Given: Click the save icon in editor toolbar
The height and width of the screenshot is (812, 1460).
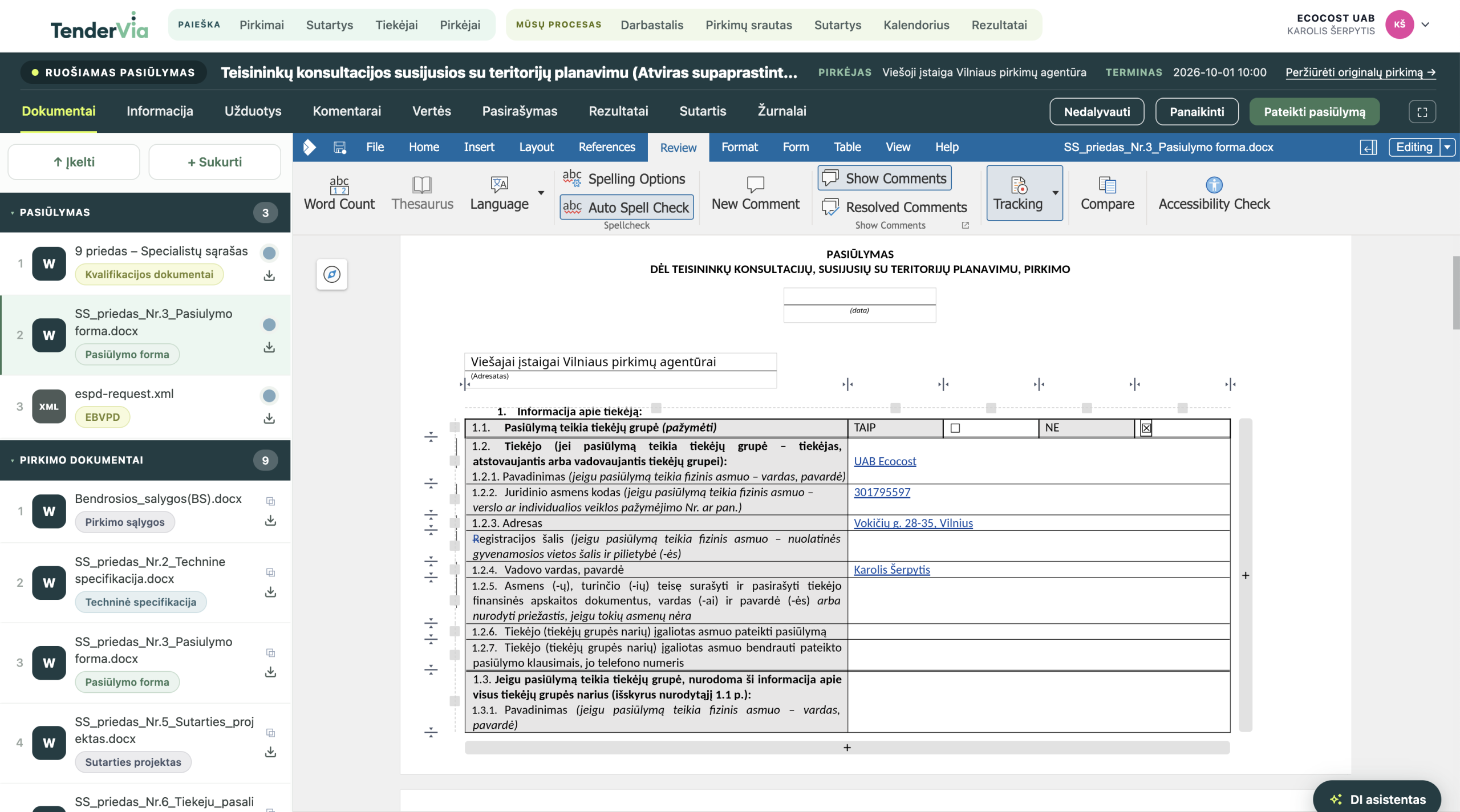Looking at the screenshot, I should point(340,147).
